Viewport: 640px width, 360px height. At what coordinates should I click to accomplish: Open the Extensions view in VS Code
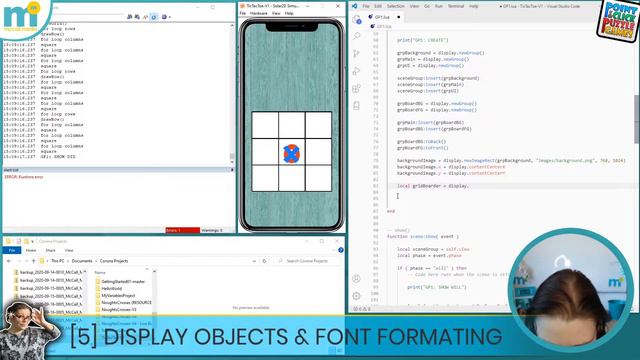(x=356, y=88)
